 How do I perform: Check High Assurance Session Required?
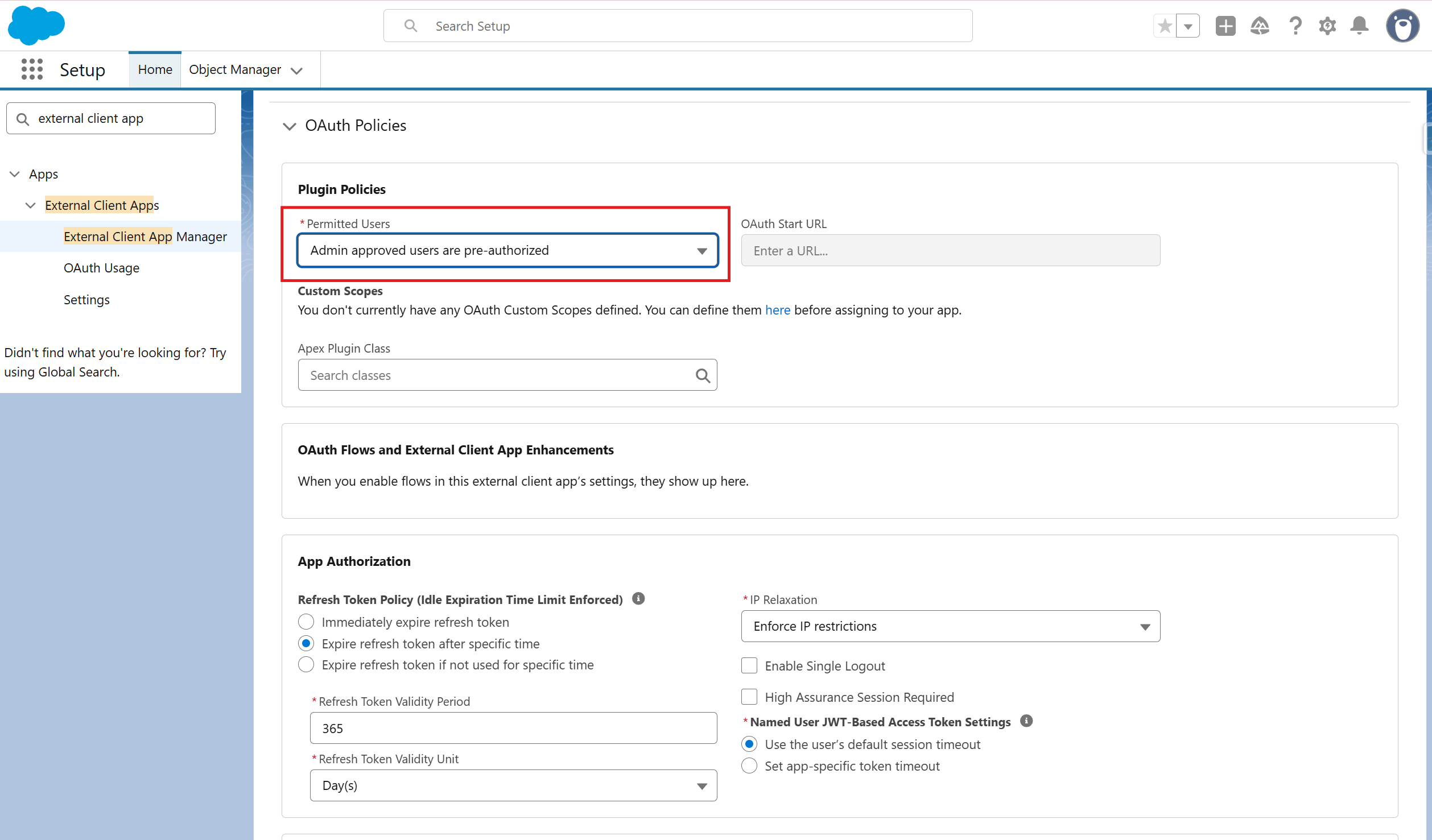coord(749,697)
